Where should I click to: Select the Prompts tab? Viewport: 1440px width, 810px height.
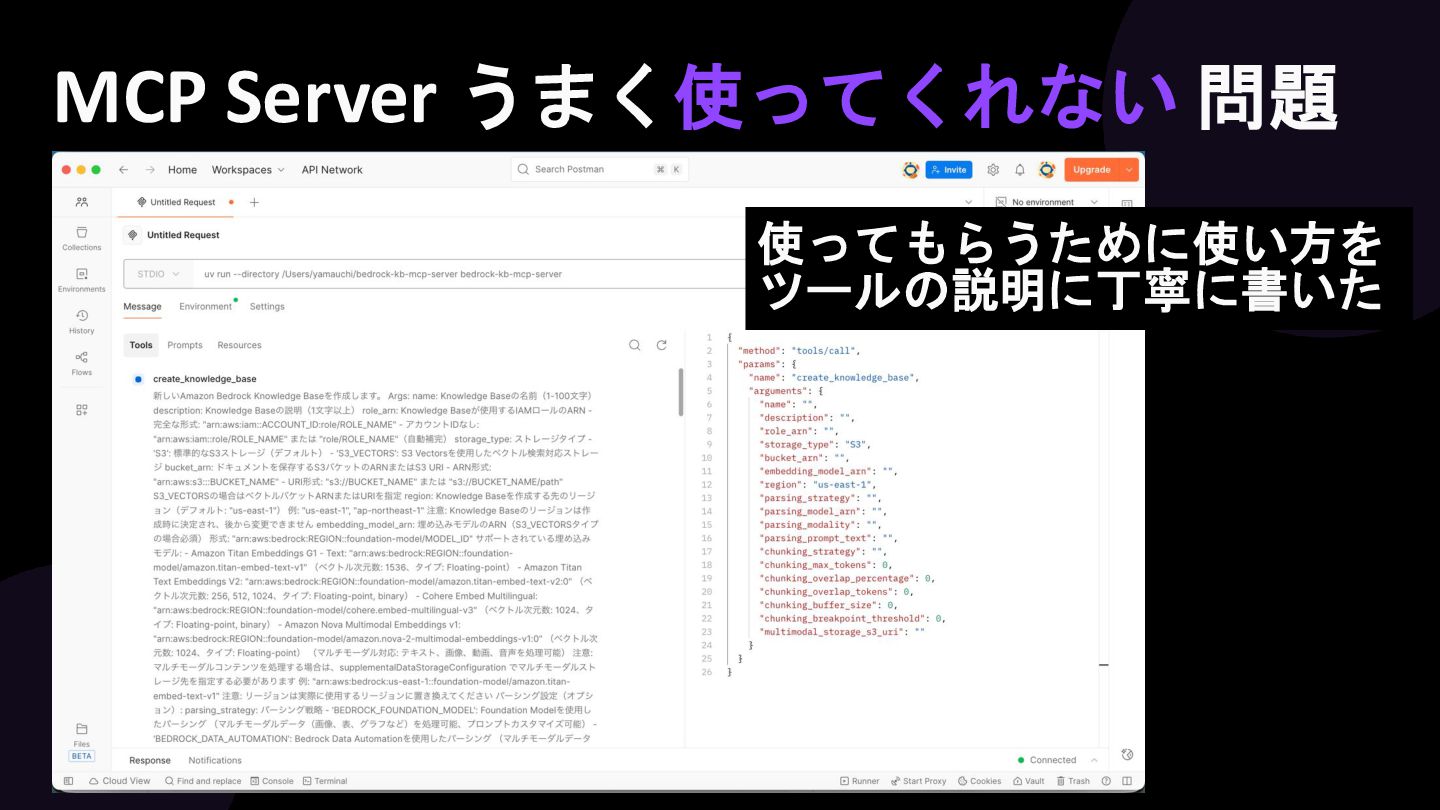(x=185, y=345)
